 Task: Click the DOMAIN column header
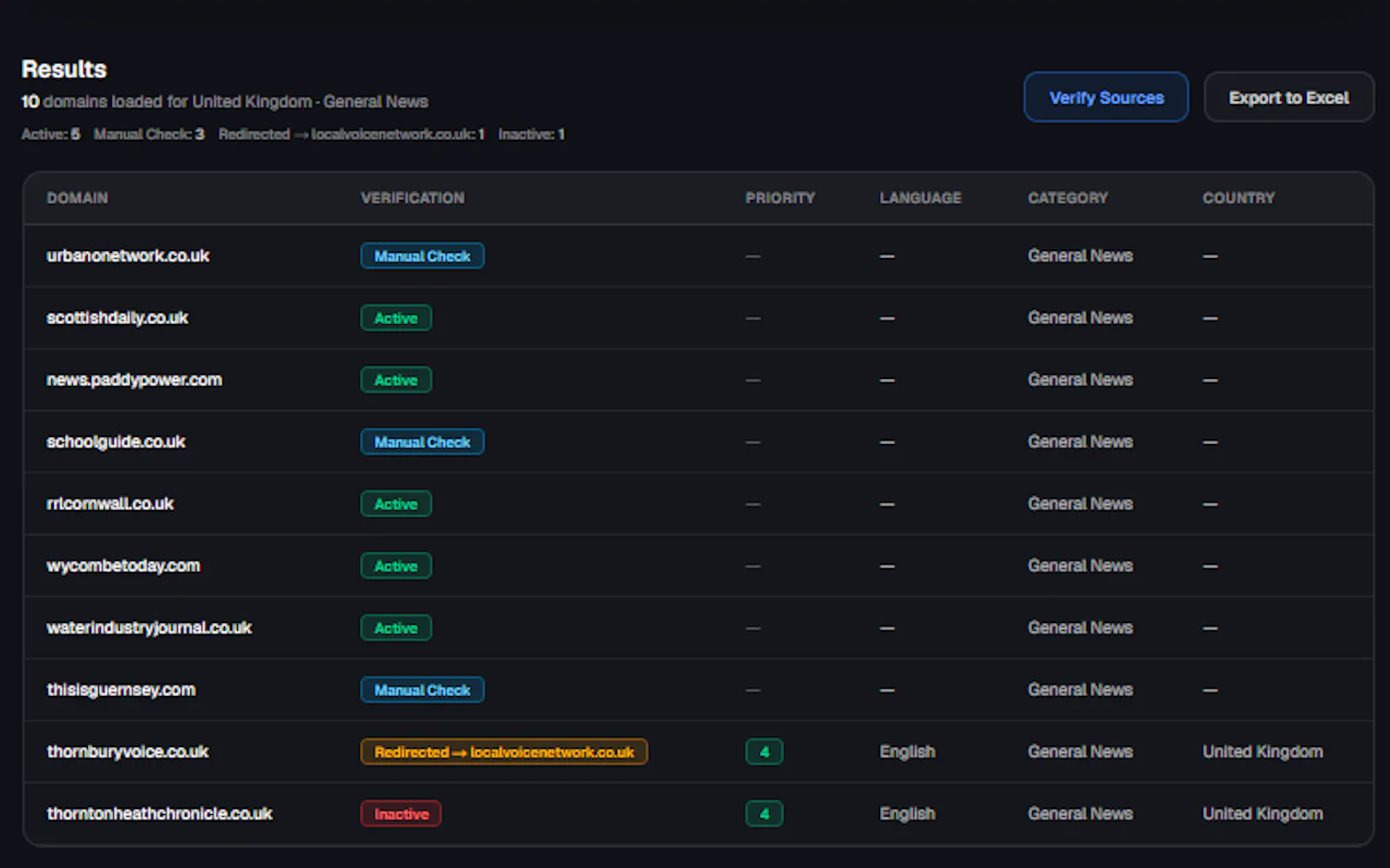point(77,198)
